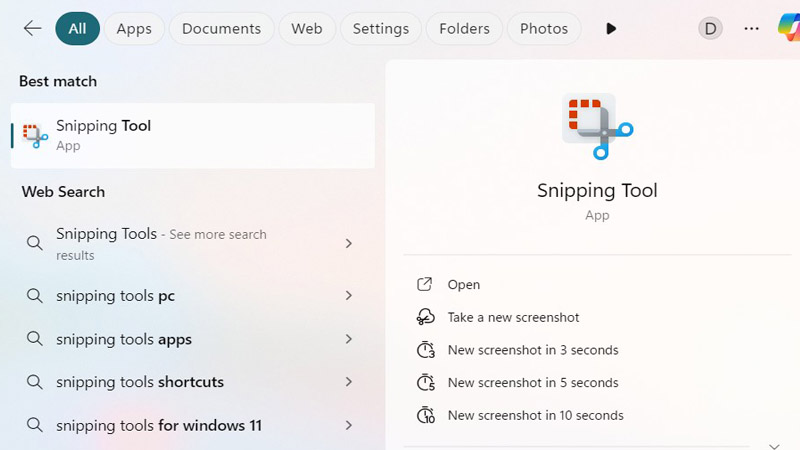Expand the snipping tools pc suggestion arrow
Screen dimensions: 800x450
[349, 296]
